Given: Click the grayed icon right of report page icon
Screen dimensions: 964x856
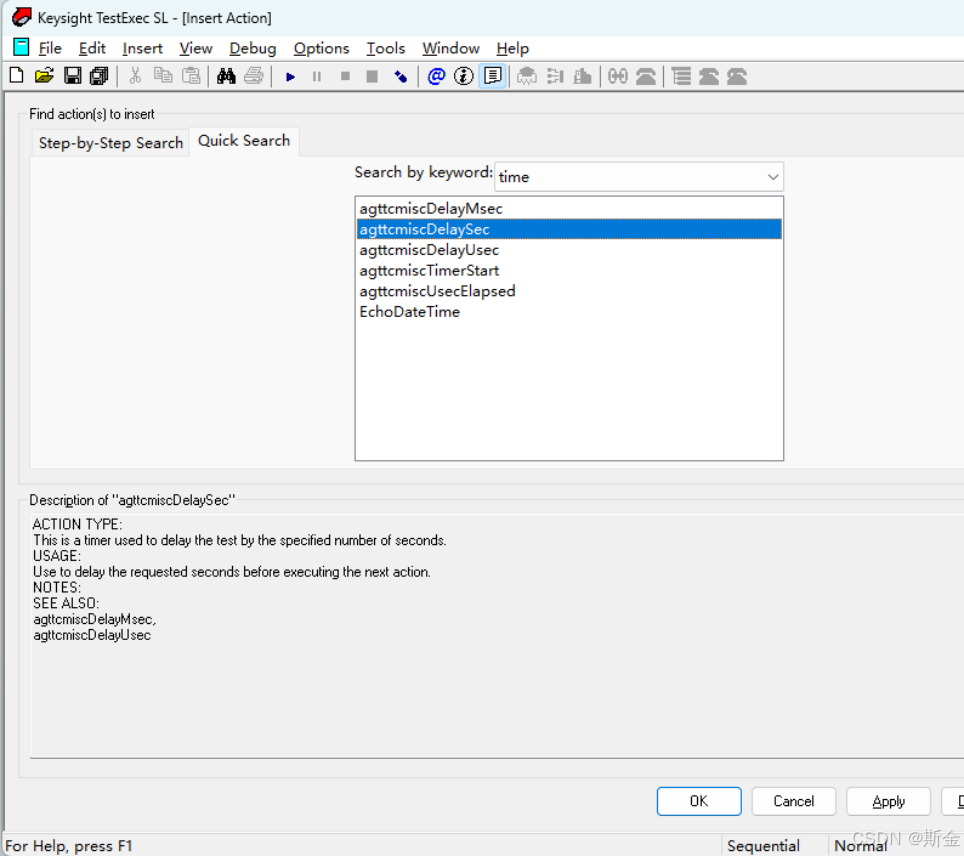Looking at the screenshot, I should click(x=526, y=76).
